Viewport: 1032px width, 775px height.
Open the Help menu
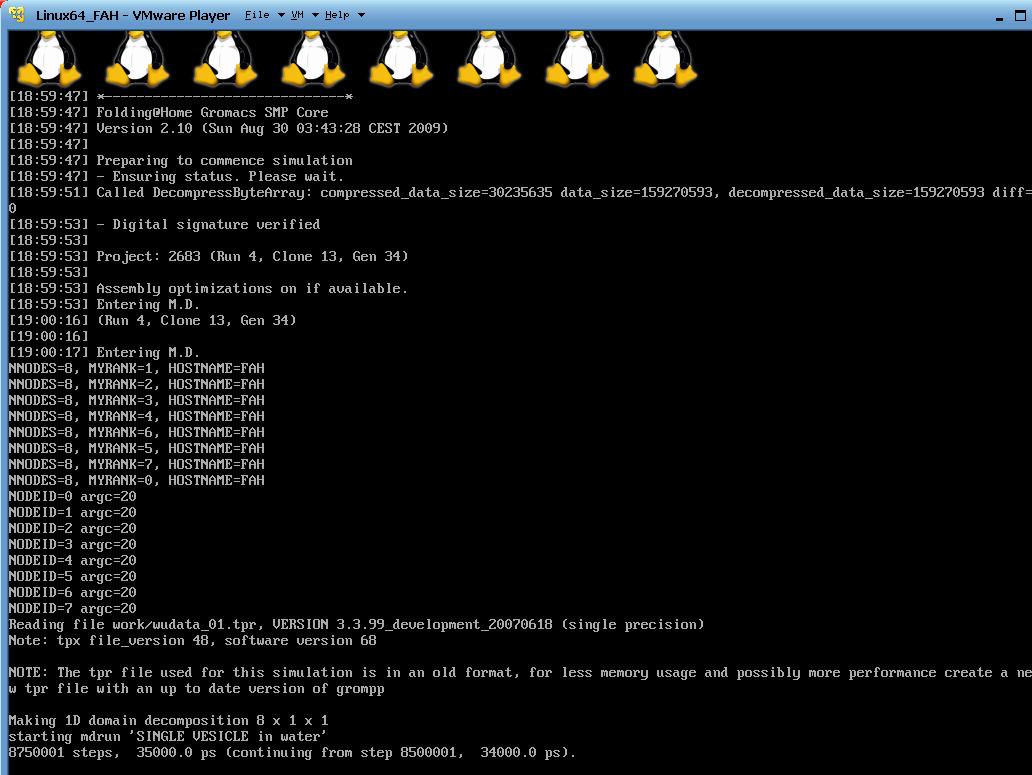pos(337,14)
